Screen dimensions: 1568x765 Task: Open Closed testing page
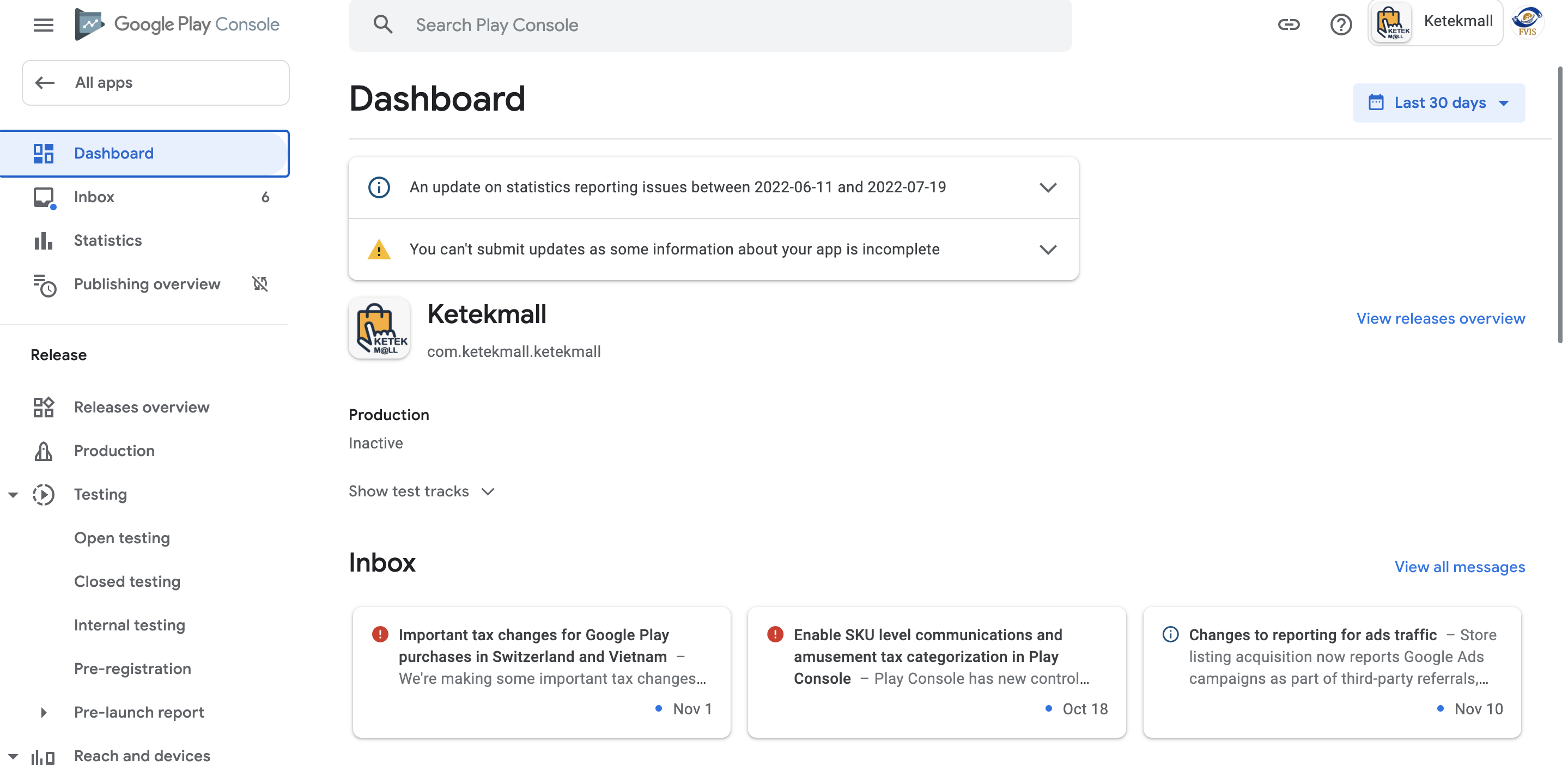pos(127,582)
